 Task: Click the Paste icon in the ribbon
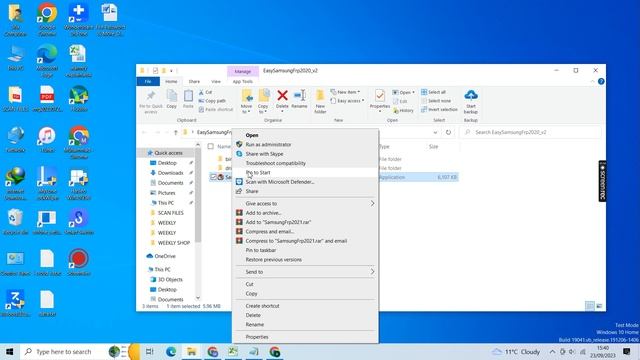coord(188,99)
